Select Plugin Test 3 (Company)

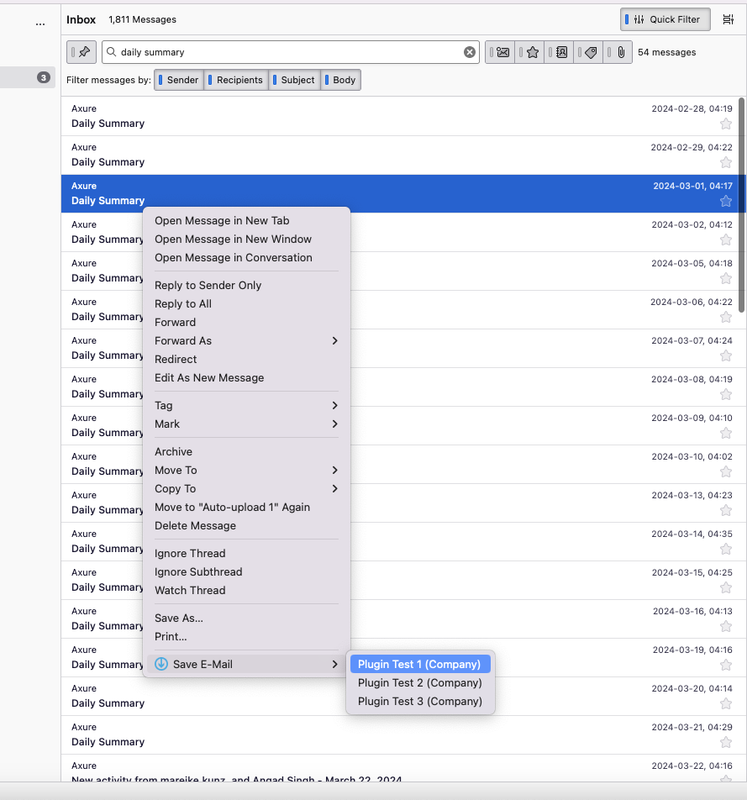coord(420,702)
